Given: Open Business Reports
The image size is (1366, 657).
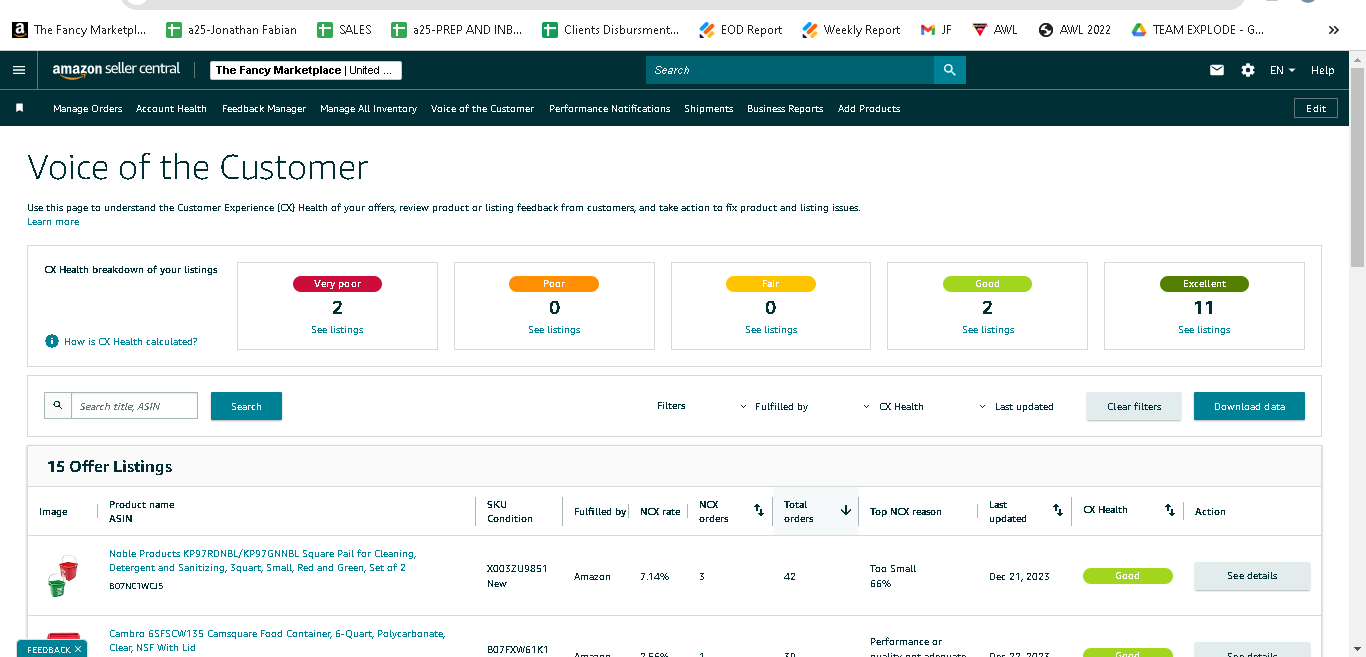Looking at the screenshot, I should [x=785, y=108].
